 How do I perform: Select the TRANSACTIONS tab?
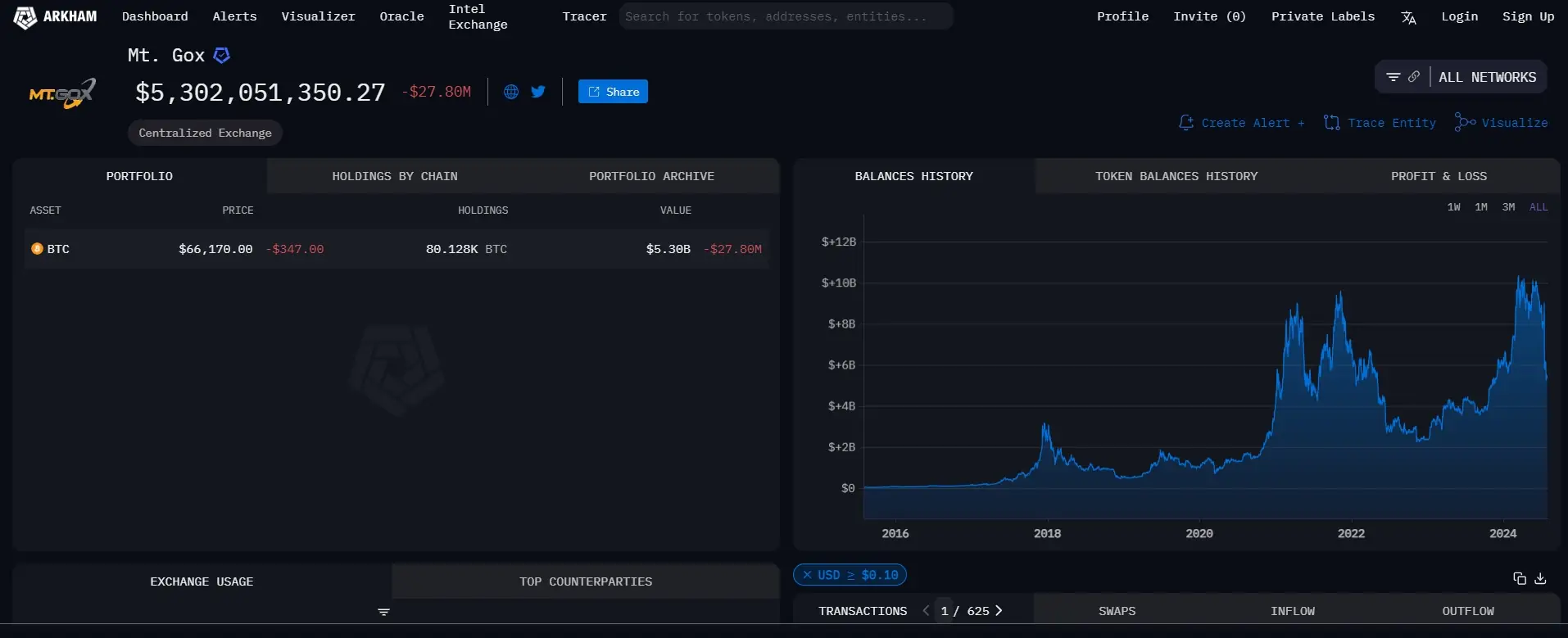[x=863, y=611]
